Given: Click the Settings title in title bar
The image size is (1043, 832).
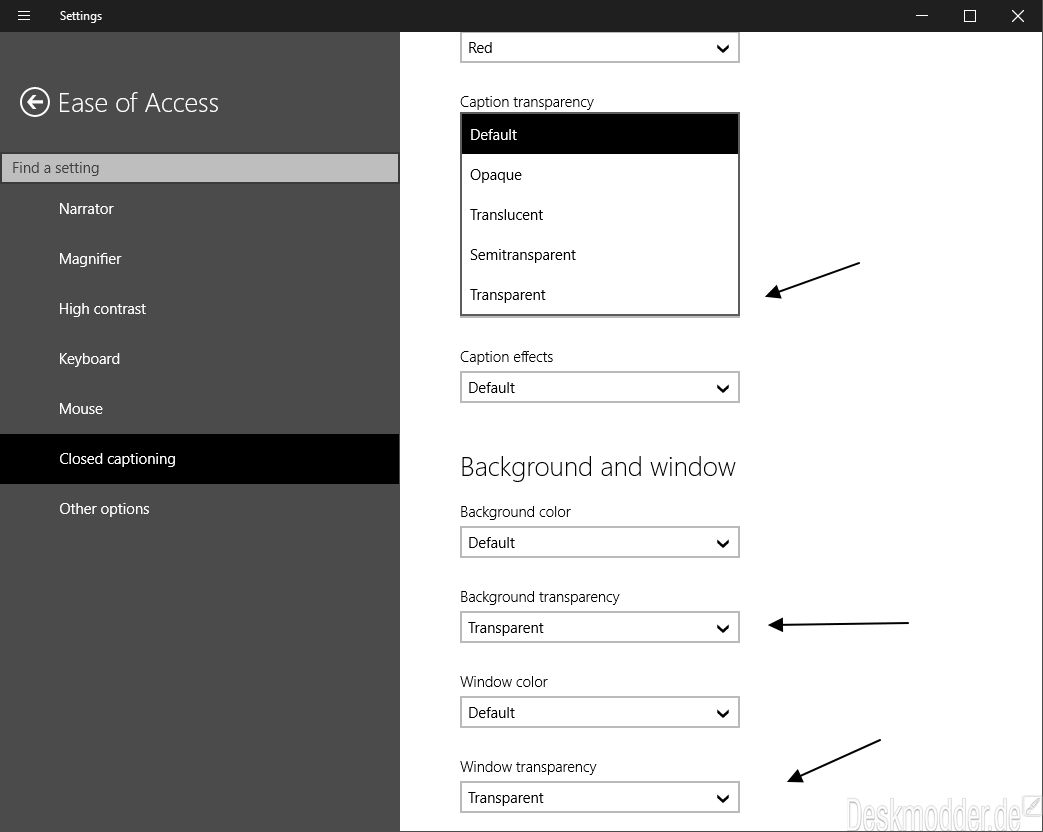Looking at the screenshot, I should [x=80, y=16].
